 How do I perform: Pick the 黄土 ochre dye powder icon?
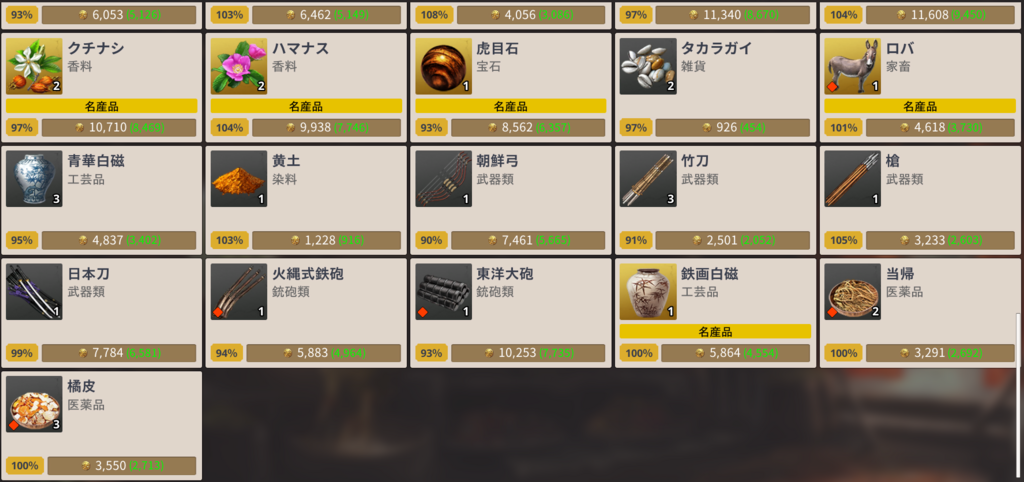tap(239, 179)
